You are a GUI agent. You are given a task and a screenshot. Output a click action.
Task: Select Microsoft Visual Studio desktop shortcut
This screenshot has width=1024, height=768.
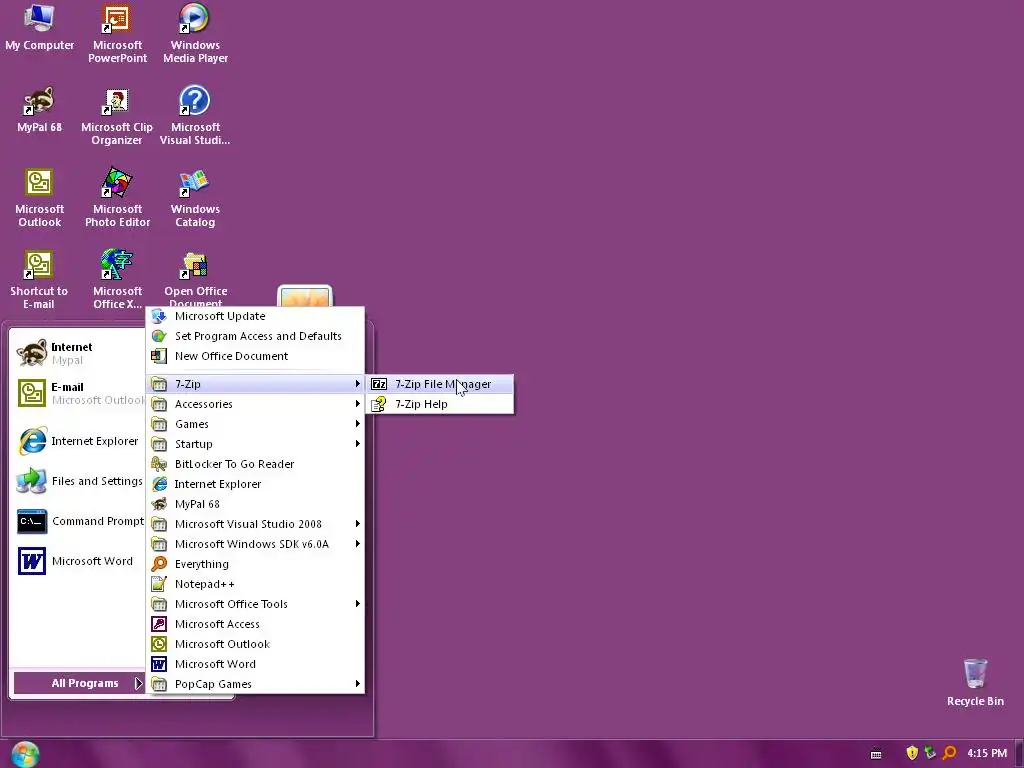click(x=195, y=116)
